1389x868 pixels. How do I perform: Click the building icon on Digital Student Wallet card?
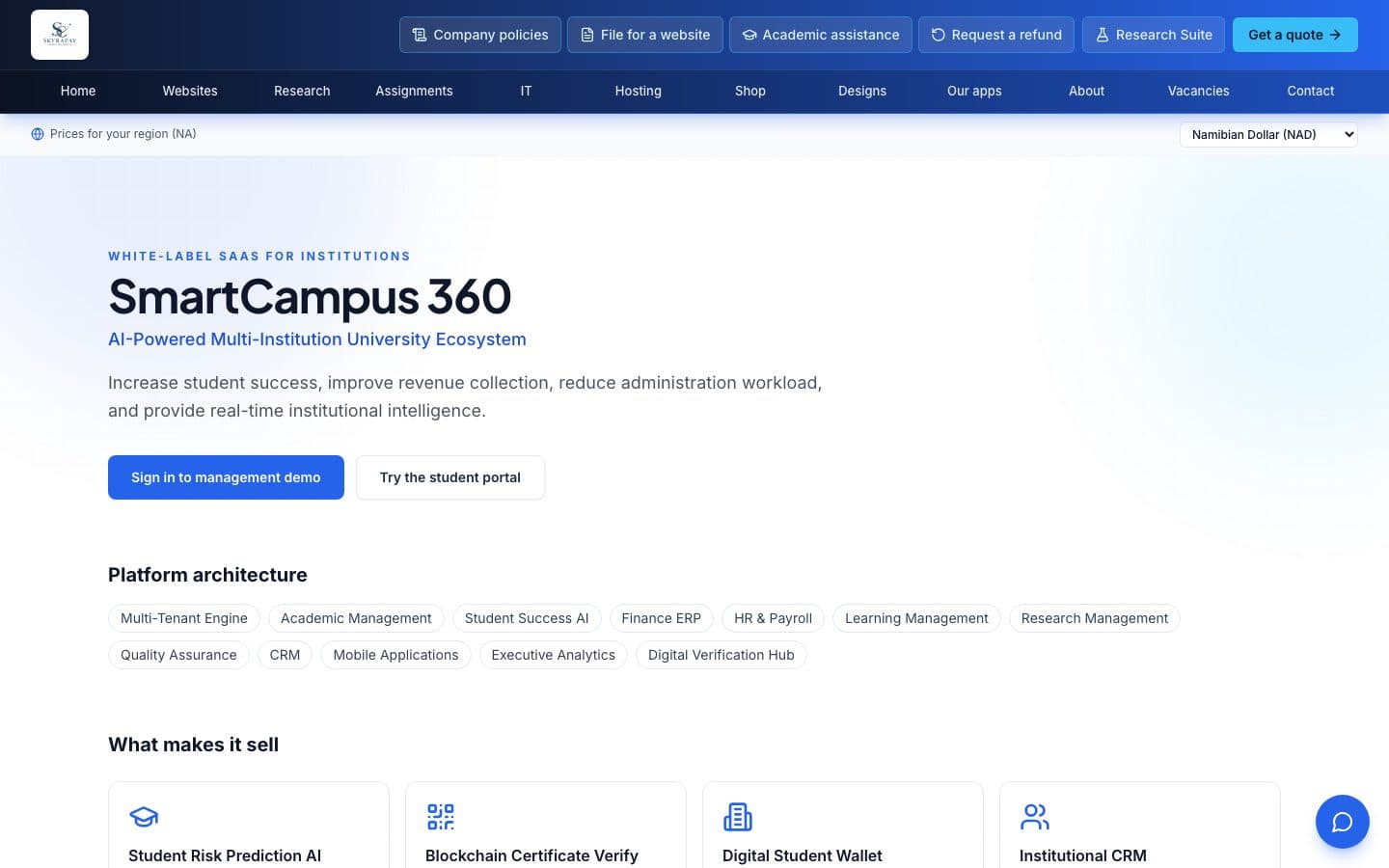tap(738, 817)
